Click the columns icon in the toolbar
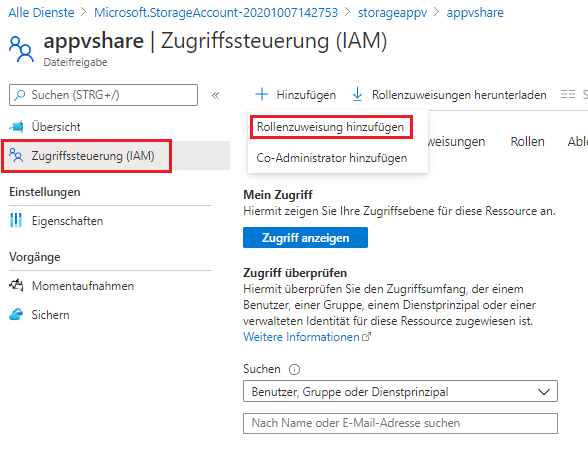 pos(568,95)
